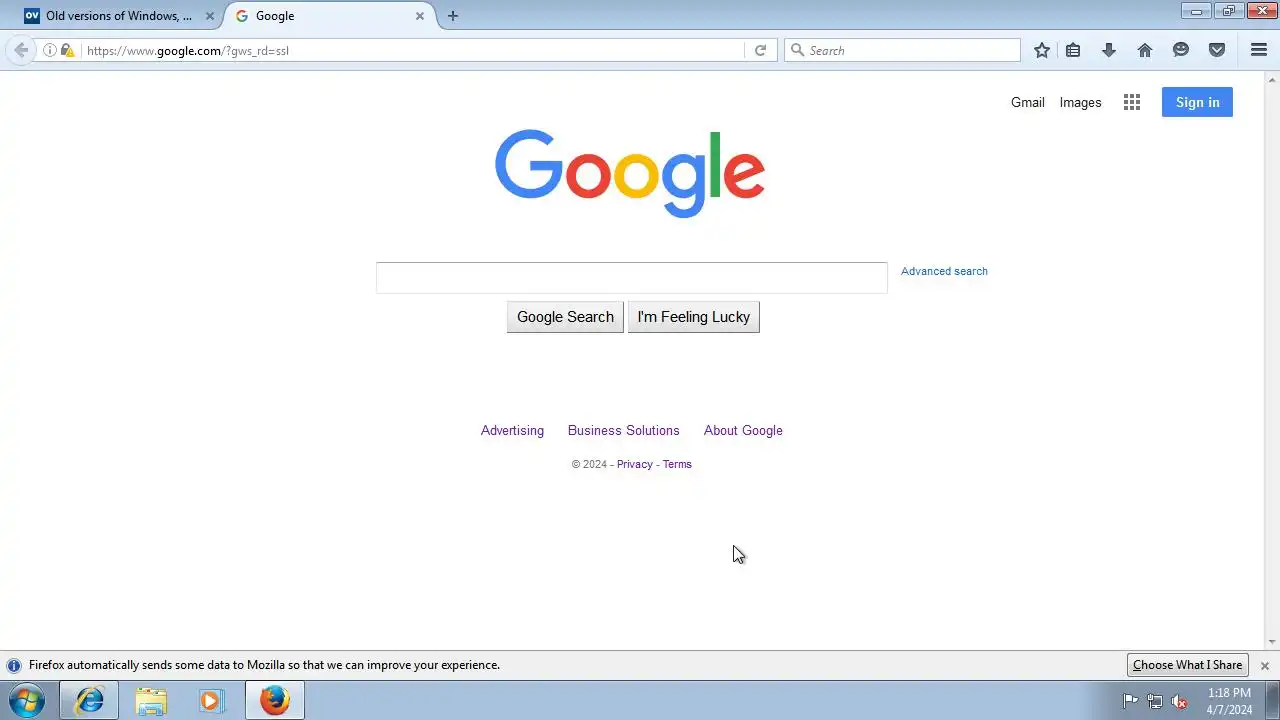
Task: Open Windows Media Player from the taskbar
Action: pos(212,701)
